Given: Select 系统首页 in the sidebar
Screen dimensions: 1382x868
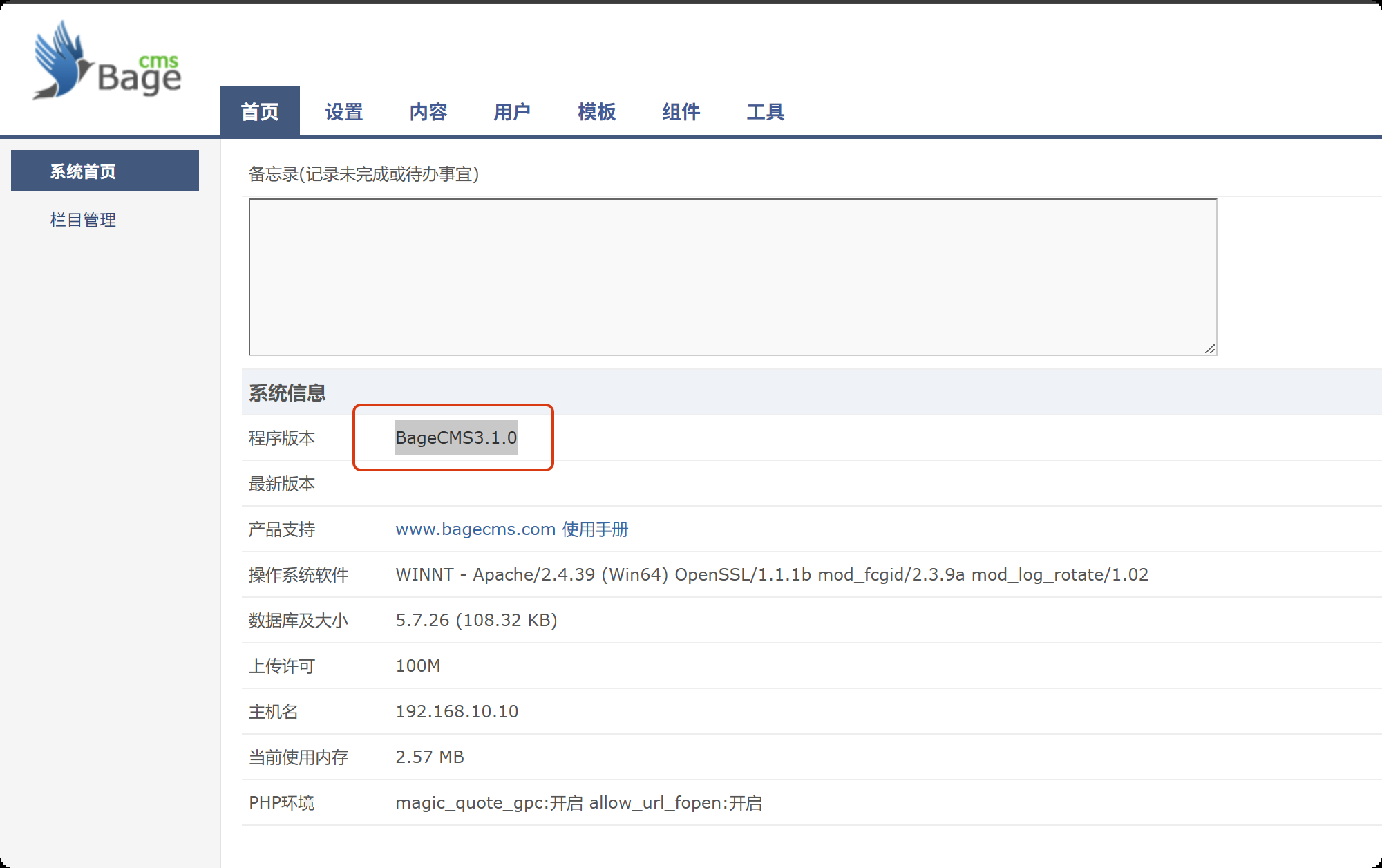Looking at the screenshot, I should point(105,171).
